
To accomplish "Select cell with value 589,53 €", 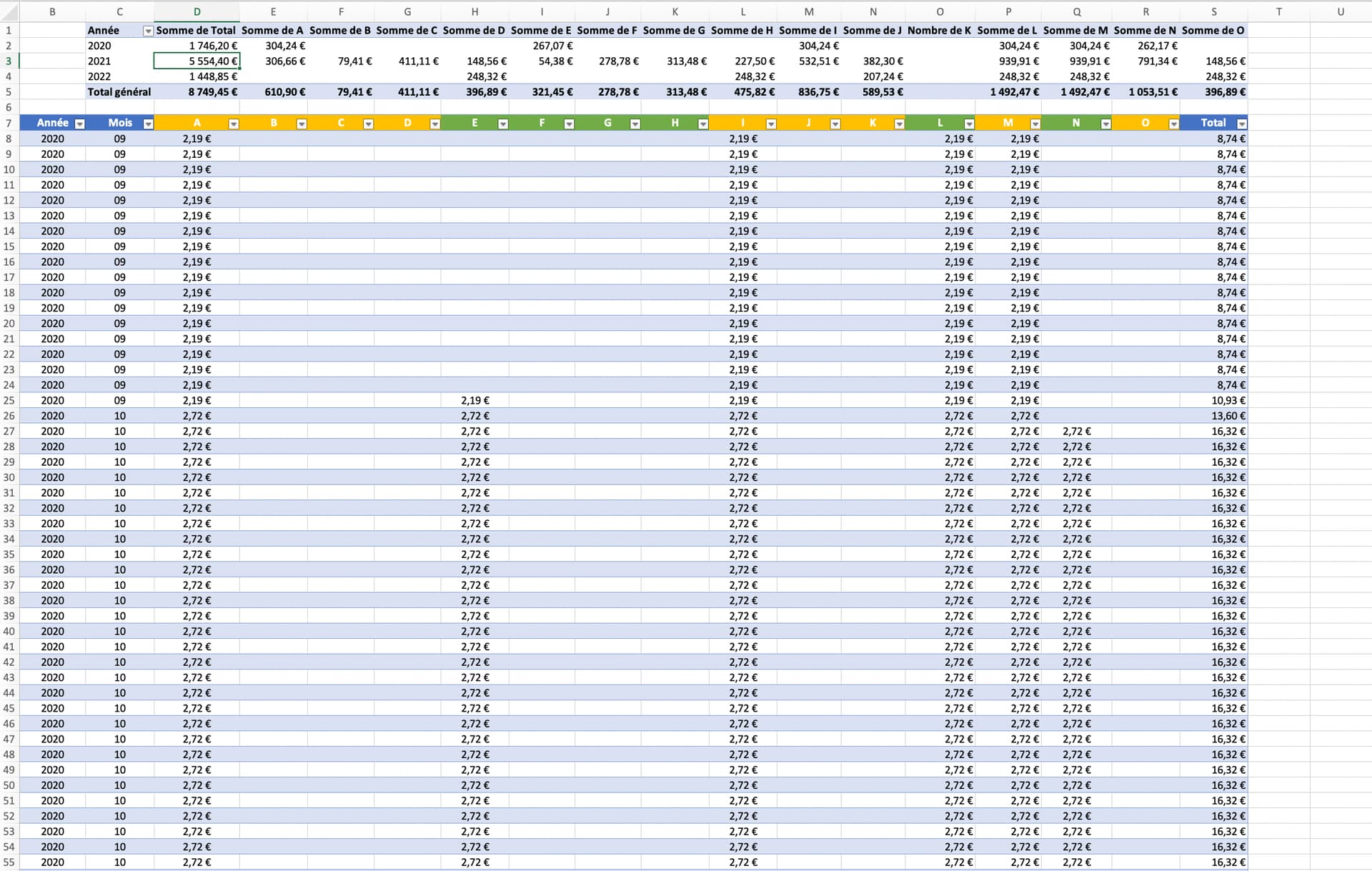I will (873, 92).
